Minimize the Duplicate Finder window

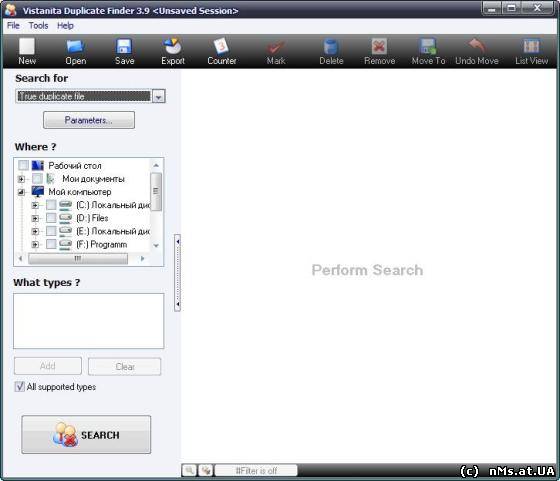492,8
